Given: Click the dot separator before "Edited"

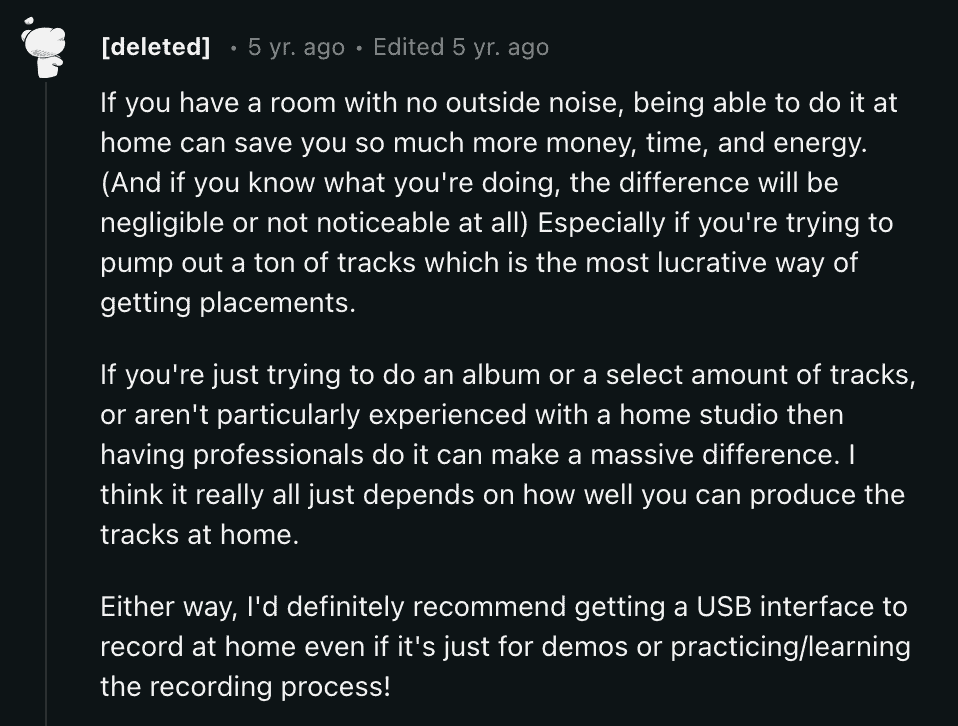Looking at the screenshot, I should point(359,48).
